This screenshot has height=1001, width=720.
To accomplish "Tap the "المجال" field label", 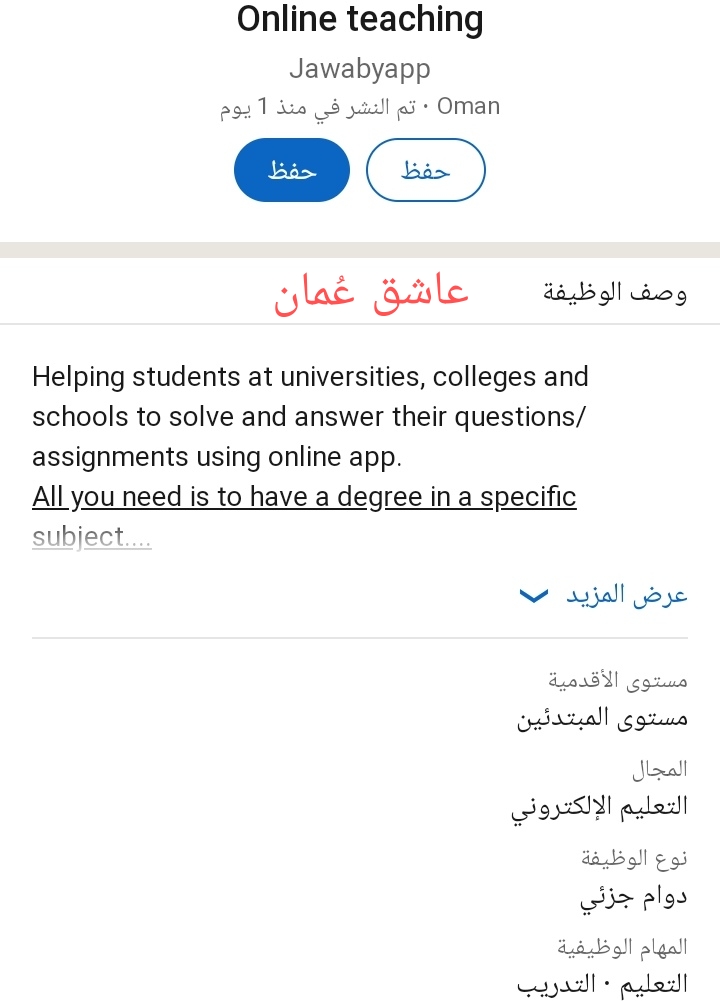I will [x=660, y=769].
